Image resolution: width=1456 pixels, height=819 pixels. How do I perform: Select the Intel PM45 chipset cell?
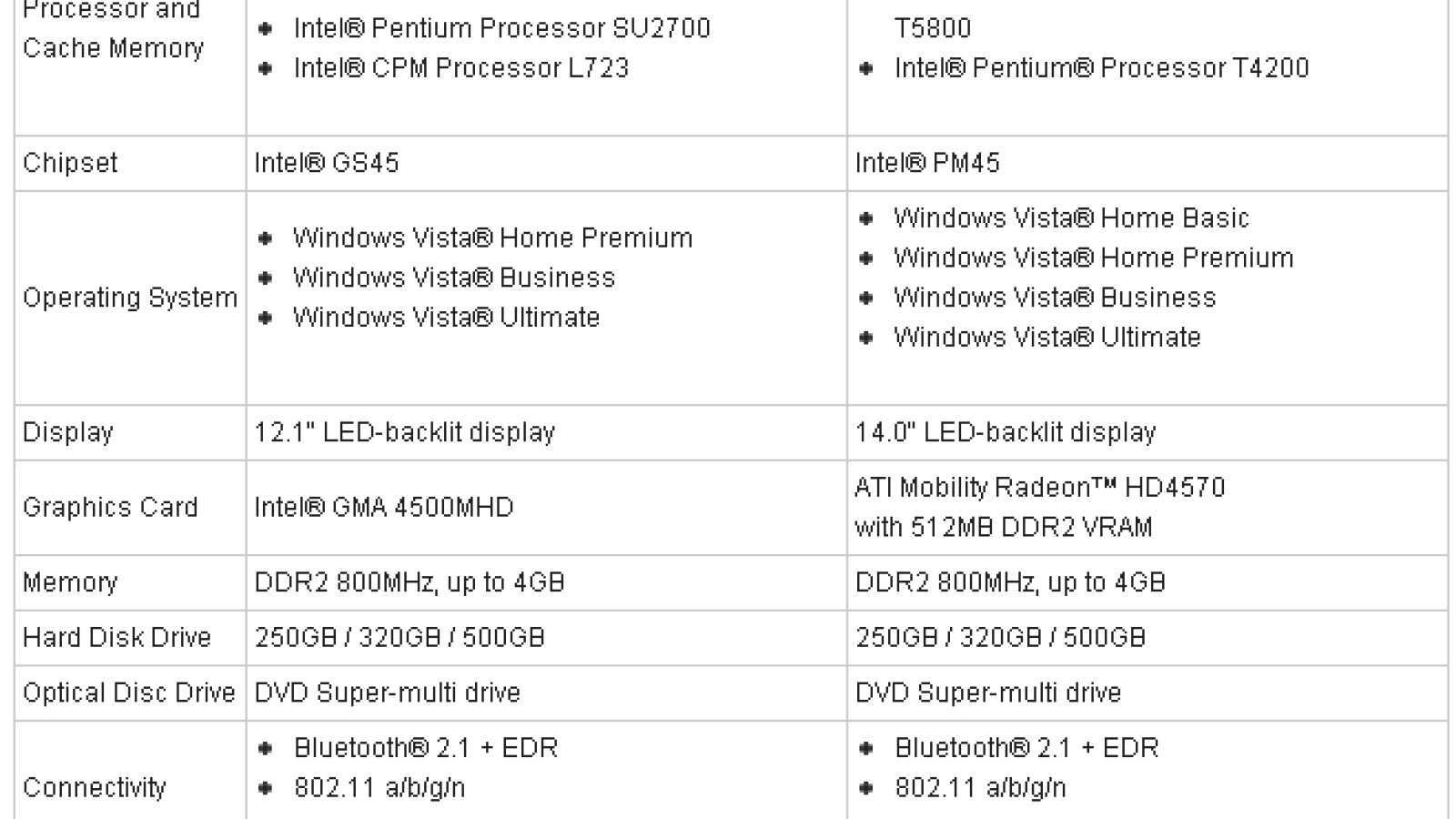click(x=927, y=163)
